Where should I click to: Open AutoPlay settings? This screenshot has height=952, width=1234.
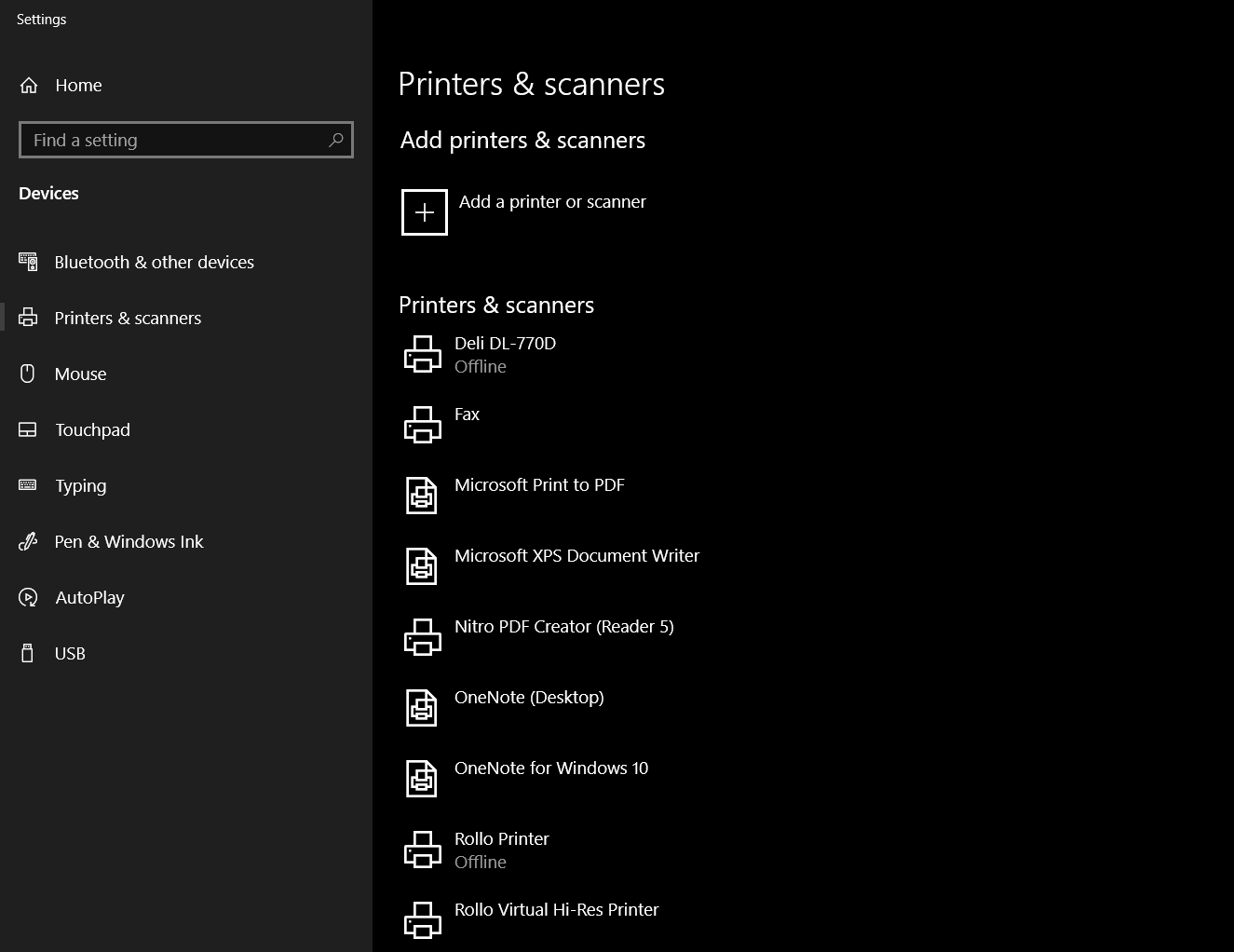89,598
